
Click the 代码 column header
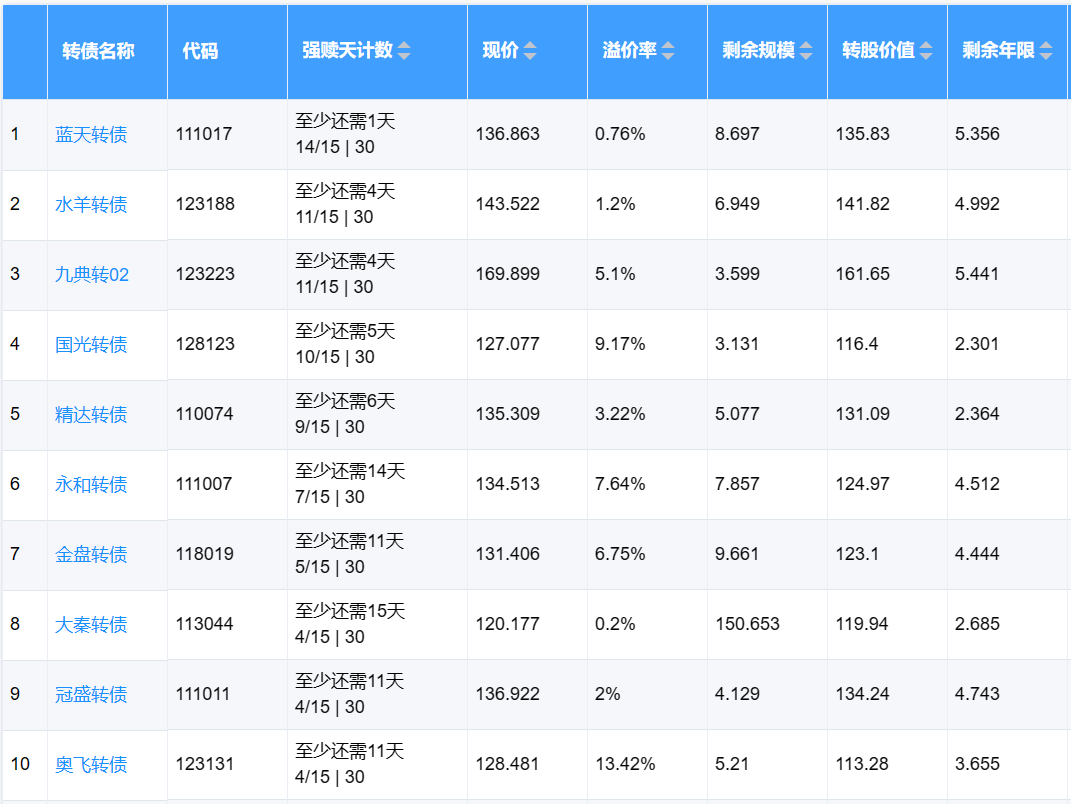point(200,51)
